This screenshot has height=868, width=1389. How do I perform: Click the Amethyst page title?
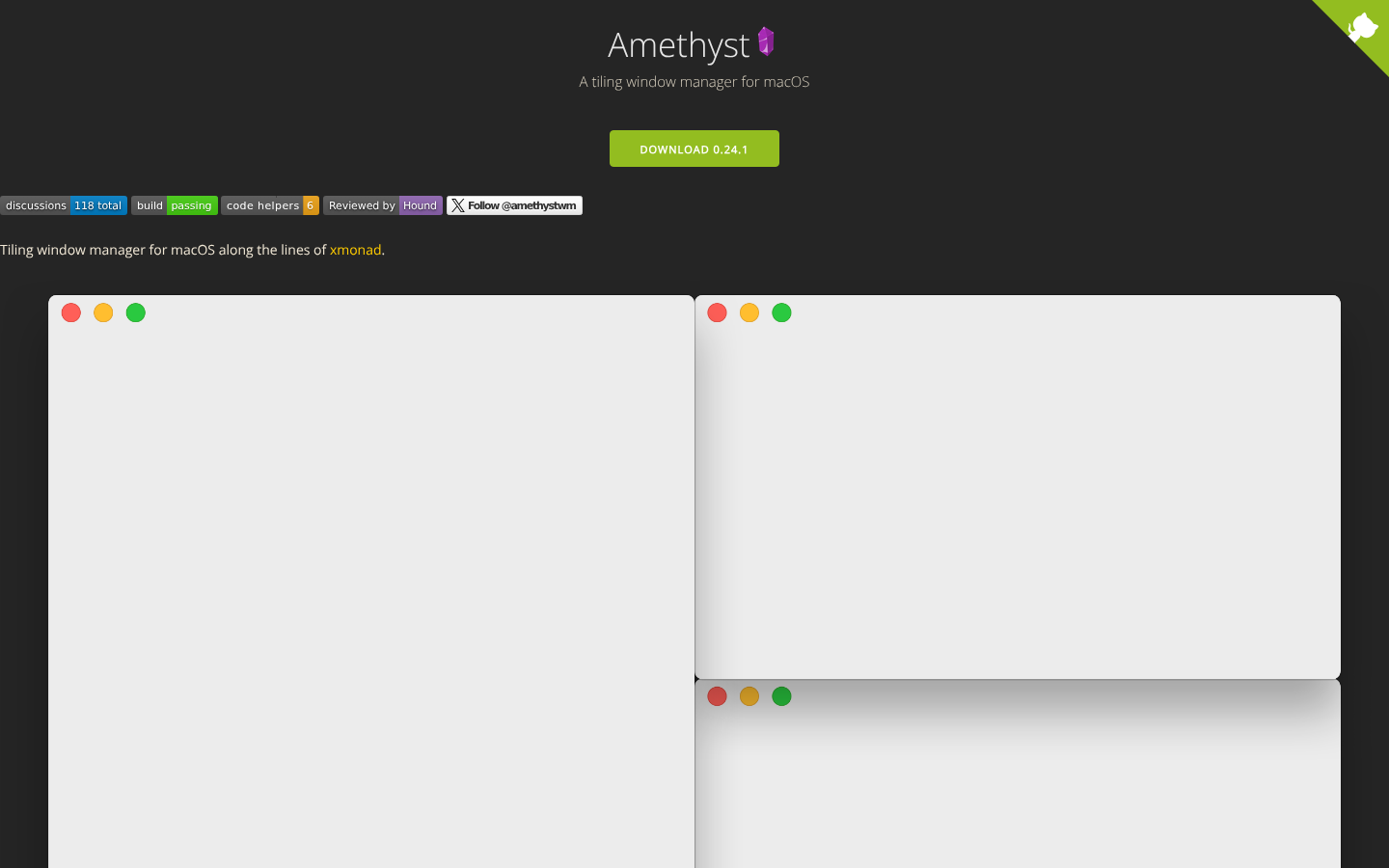pyautogui.click(x=679, y=44)
